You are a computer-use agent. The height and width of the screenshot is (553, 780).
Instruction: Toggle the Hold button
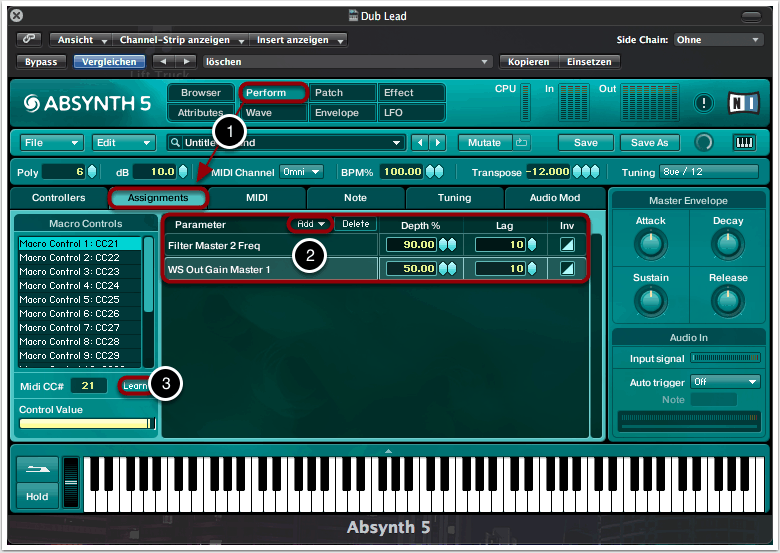coord(37,496)
